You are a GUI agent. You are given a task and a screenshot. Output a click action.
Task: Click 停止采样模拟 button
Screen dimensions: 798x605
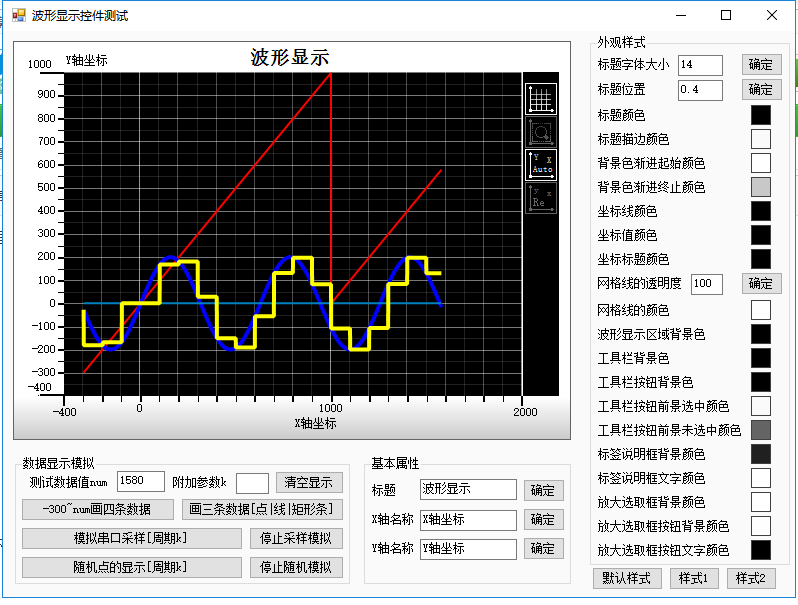pos(296,538)
